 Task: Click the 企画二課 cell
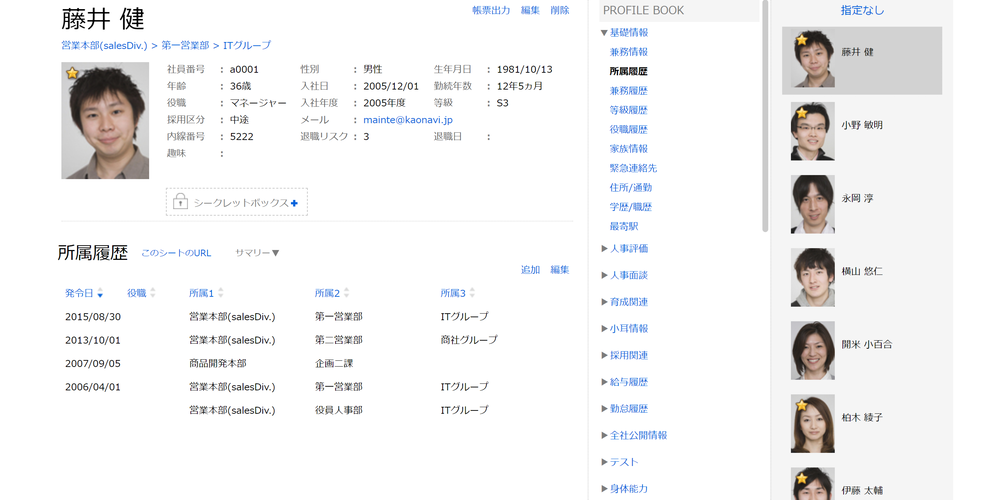tap(334, 364)
